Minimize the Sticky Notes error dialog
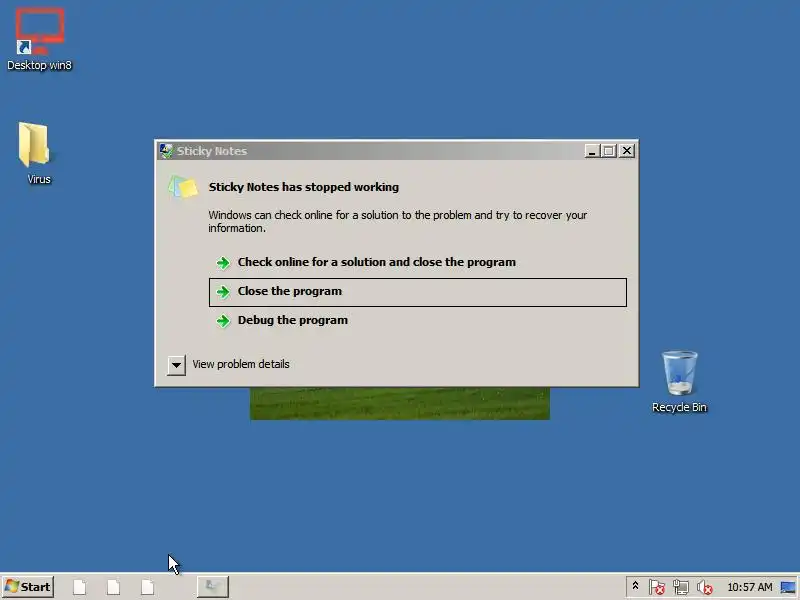Screen dimensions: 800x600 click(x=591, y=151)
